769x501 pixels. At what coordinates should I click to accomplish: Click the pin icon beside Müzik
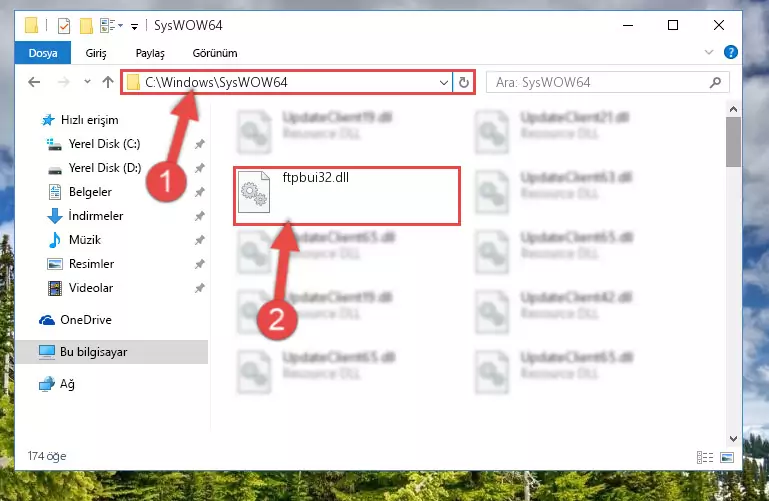tap(200, 240)
